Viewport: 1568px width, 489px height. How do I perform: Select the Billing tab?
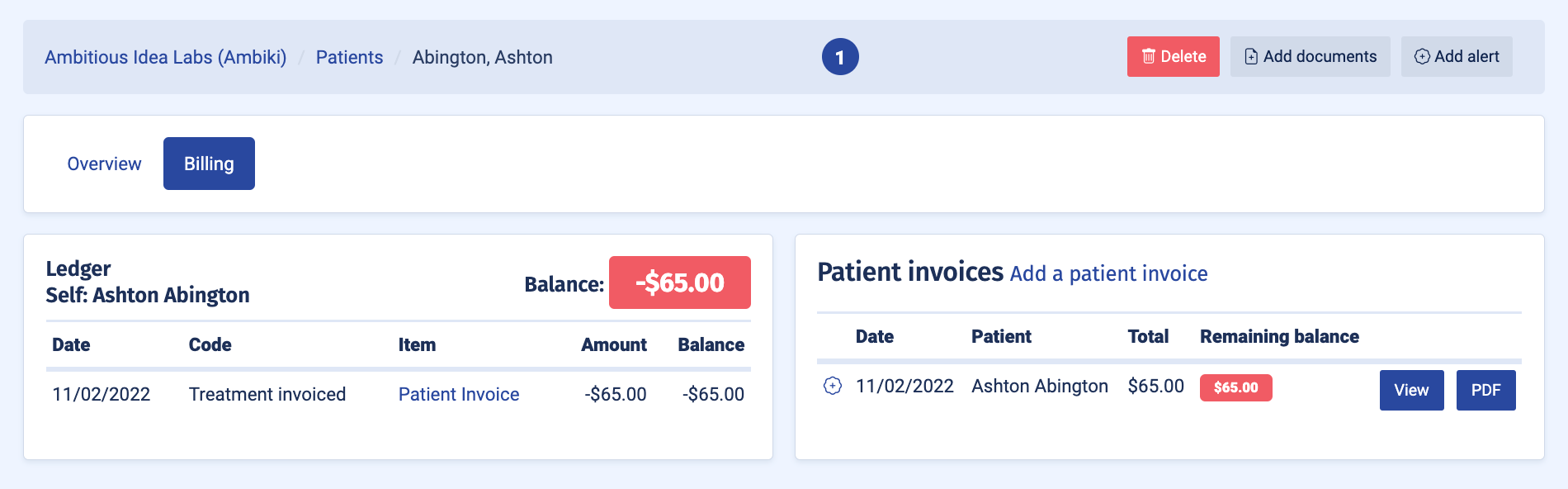coord(209,164)
